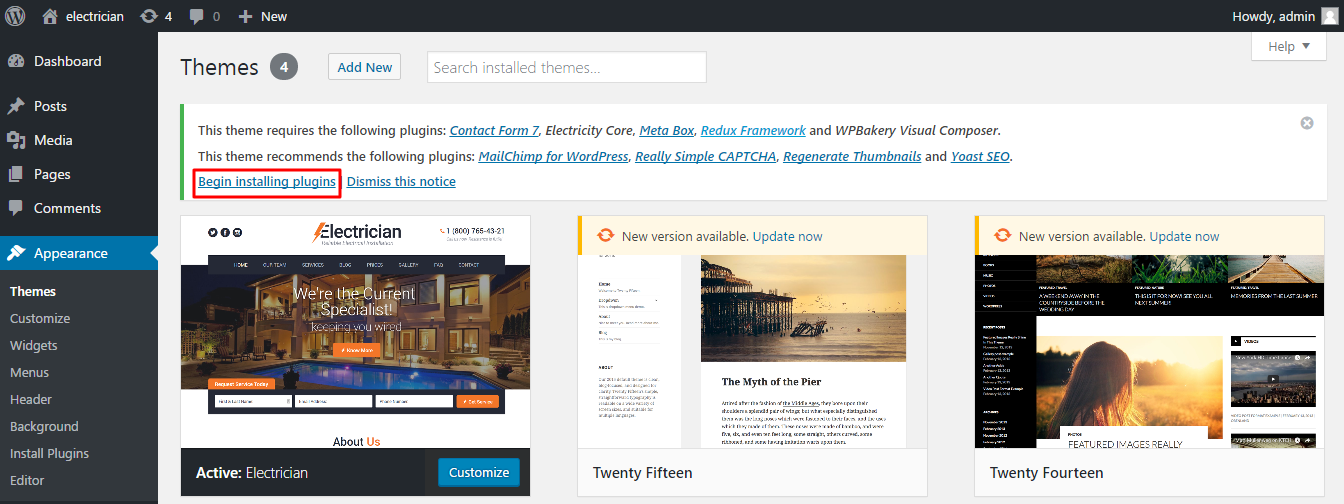Click update icon on Twenty Fourteen card
This screenshot has height=504, width=1344.
coord(1002,236)
